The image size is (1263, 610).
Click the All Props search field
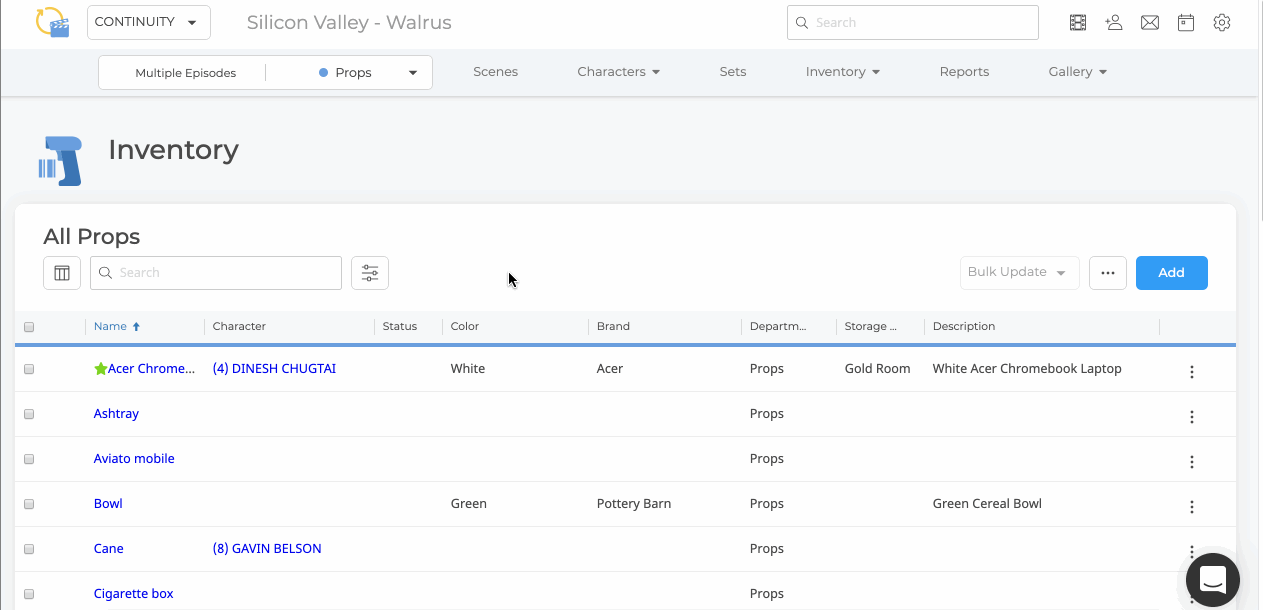[216, 273]
